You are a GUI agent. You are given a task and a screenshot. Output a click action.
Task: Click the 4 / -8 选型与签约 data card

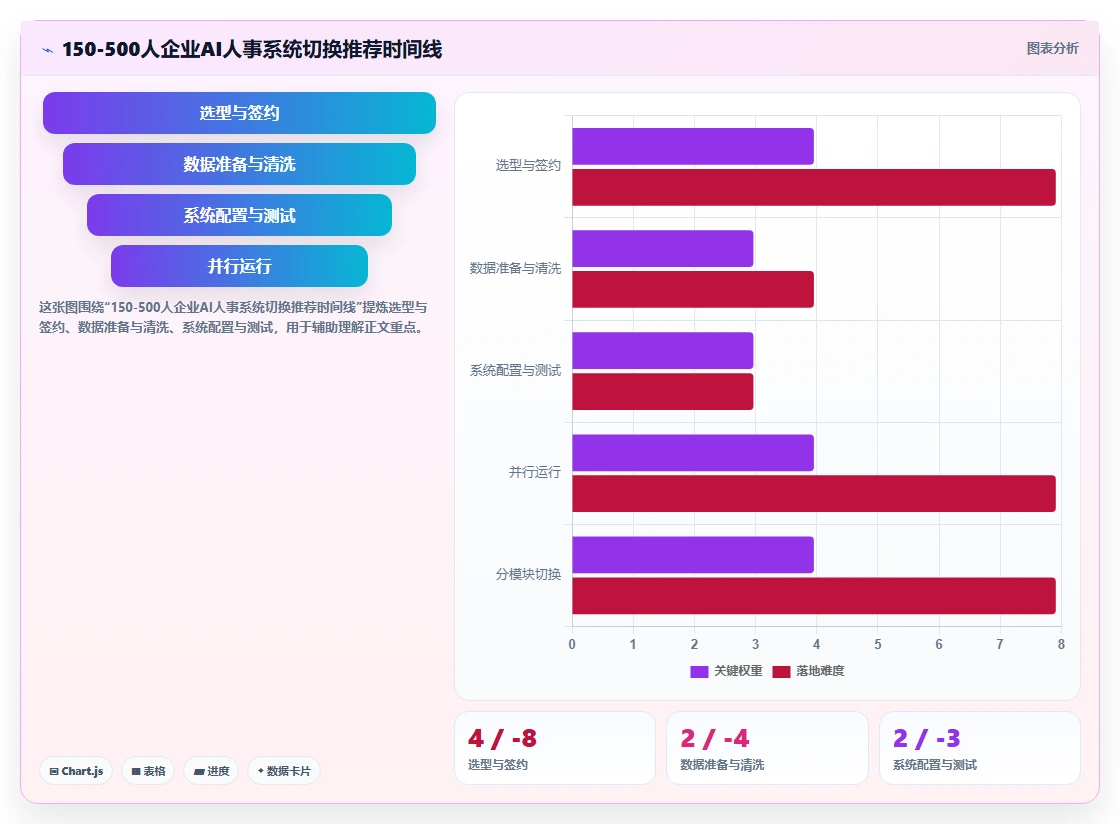555,748
